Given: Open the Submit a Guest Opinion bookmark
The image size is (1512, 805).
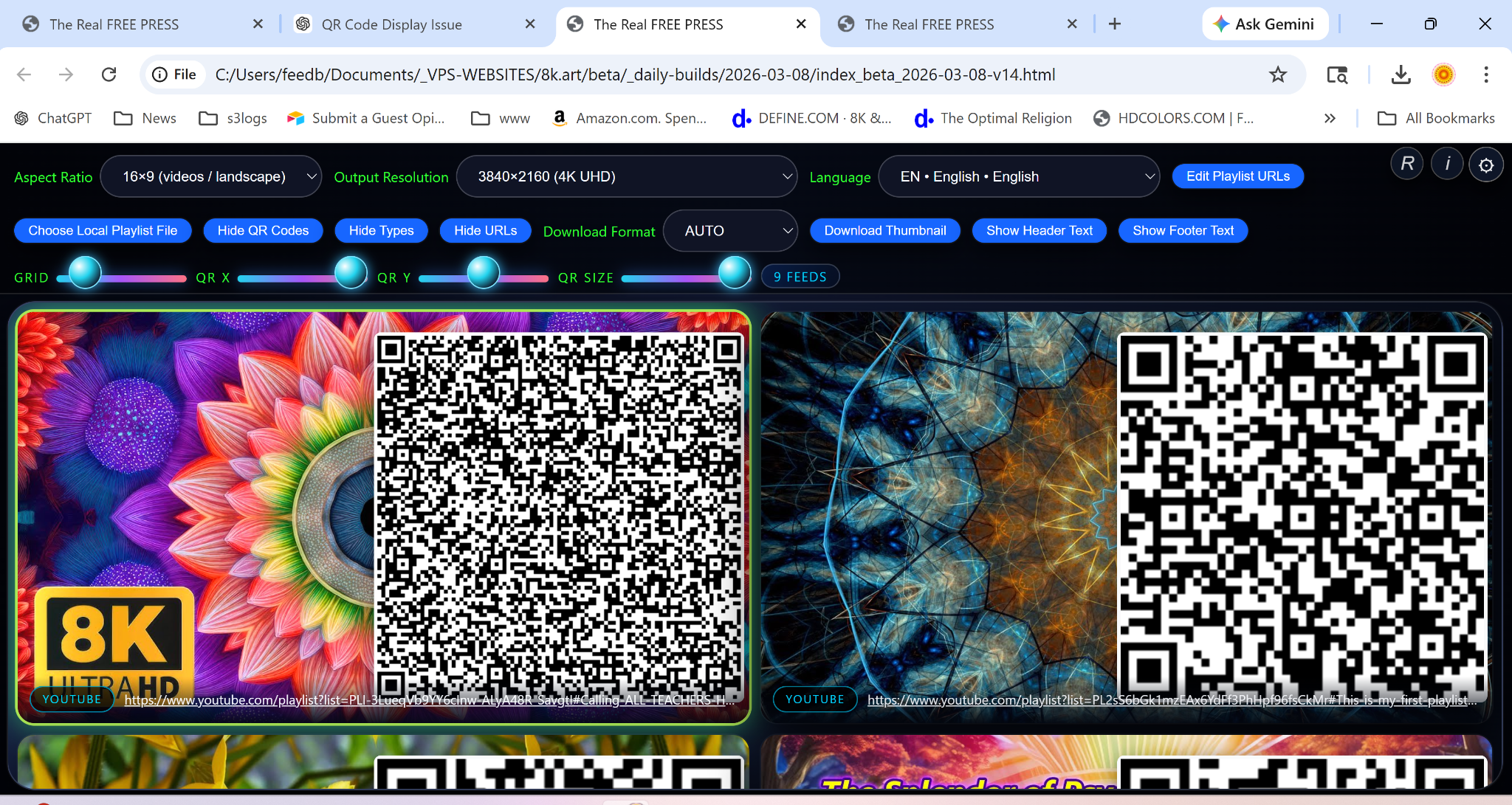Looking at the screenshot, I should click(366, 118).
